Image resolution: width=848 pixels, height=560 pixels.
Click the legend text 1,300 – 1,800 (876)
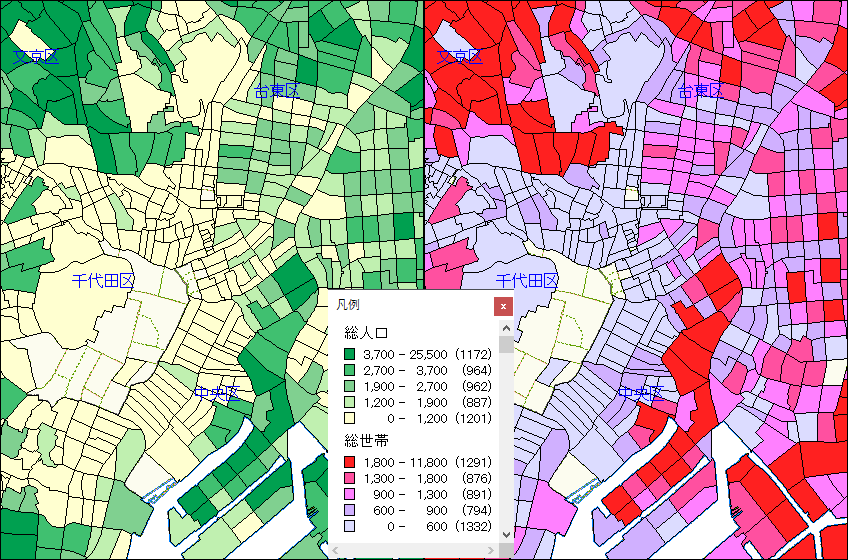coord(427,478)
